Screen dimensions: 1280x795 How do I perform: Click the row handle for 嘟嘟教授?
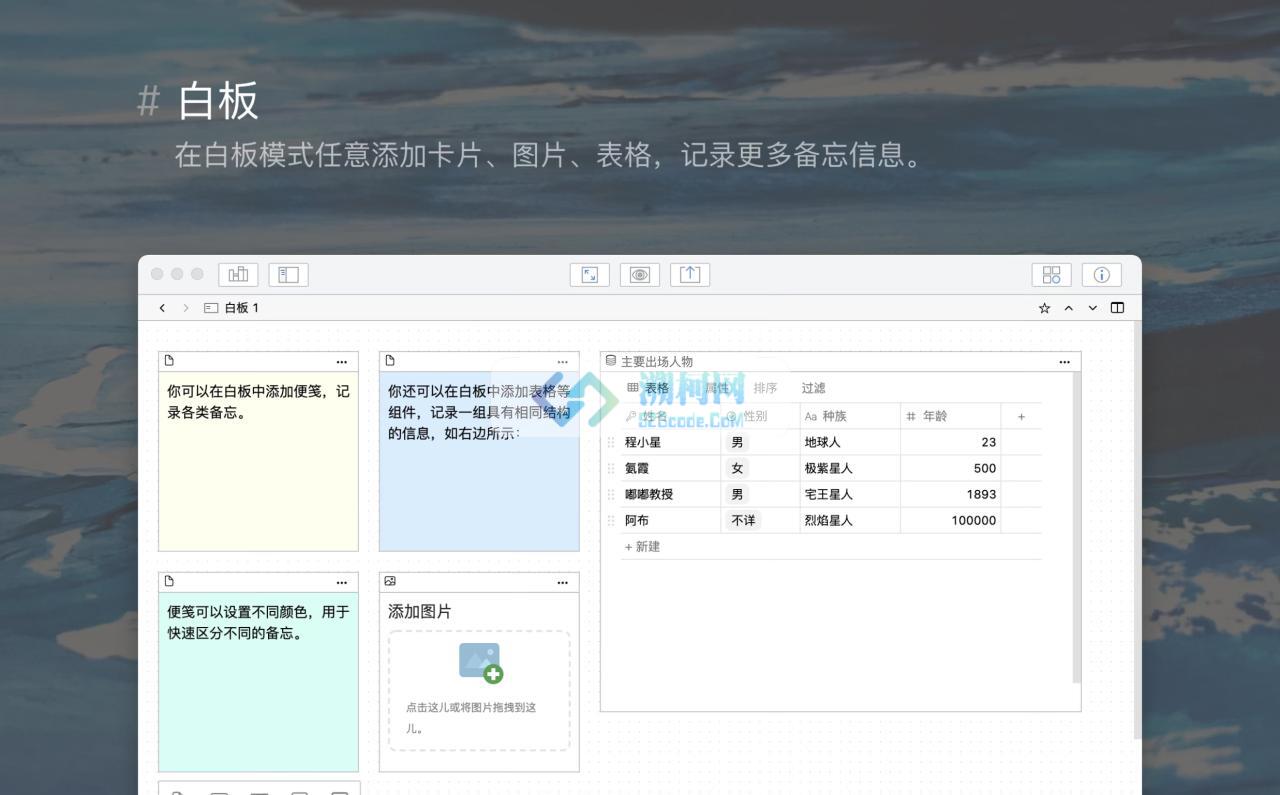611,494
